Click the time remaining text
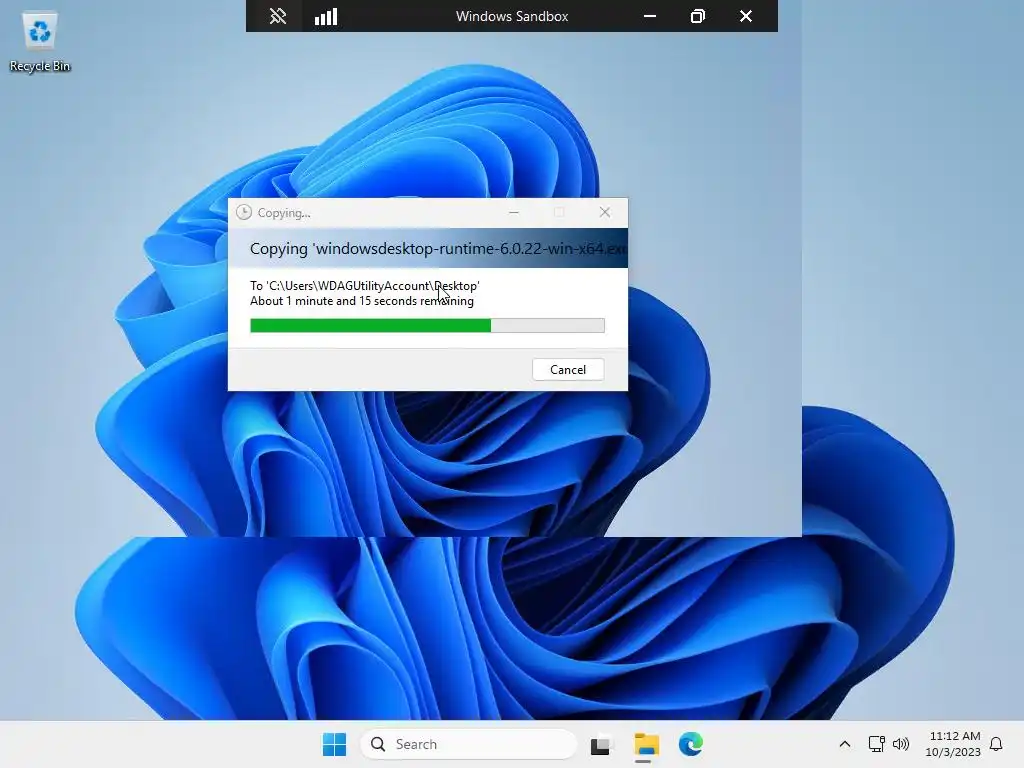1024x768 pixels. [362, 301]
